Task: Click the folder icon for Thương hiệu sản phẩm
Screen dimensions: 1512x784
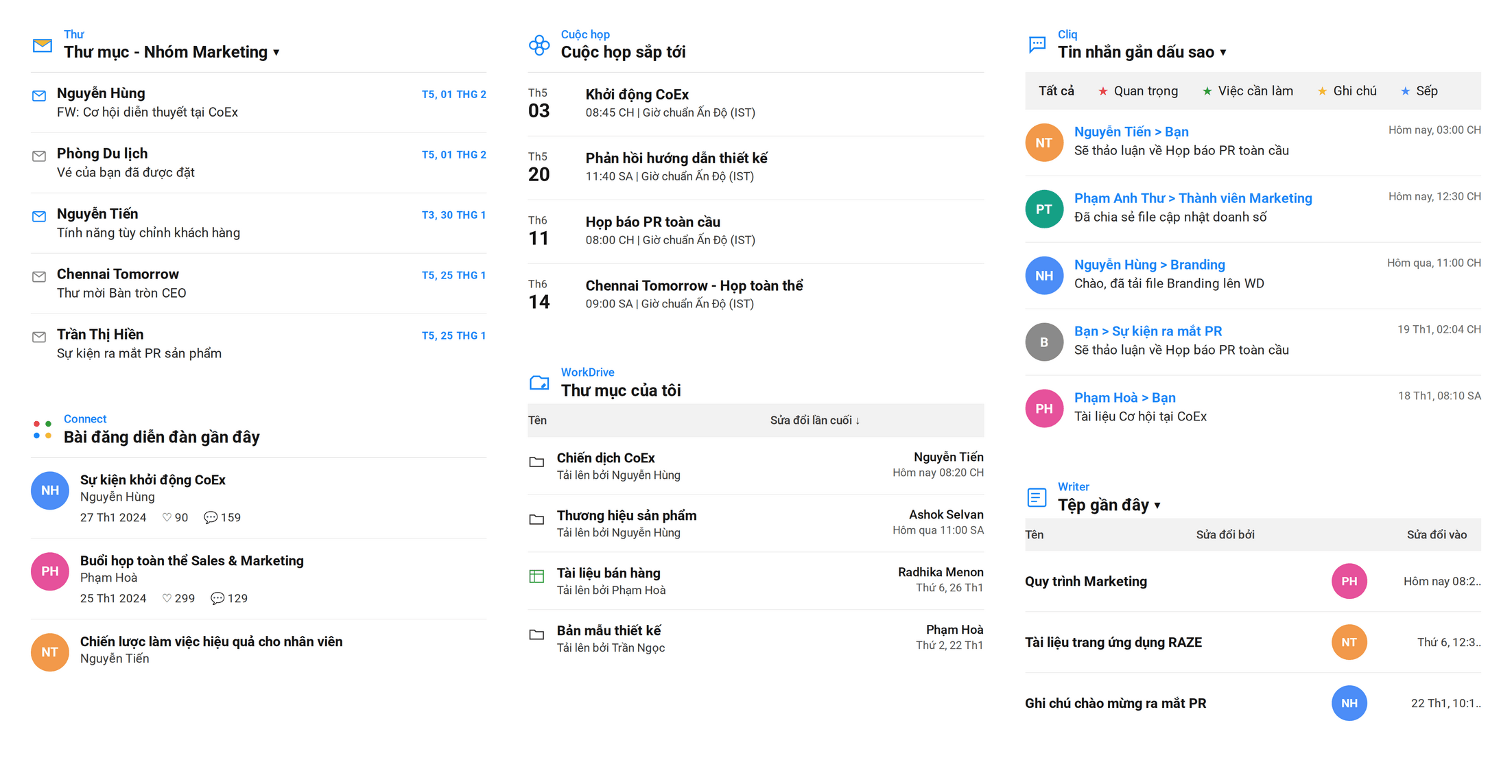Action: tap(536, 520)
